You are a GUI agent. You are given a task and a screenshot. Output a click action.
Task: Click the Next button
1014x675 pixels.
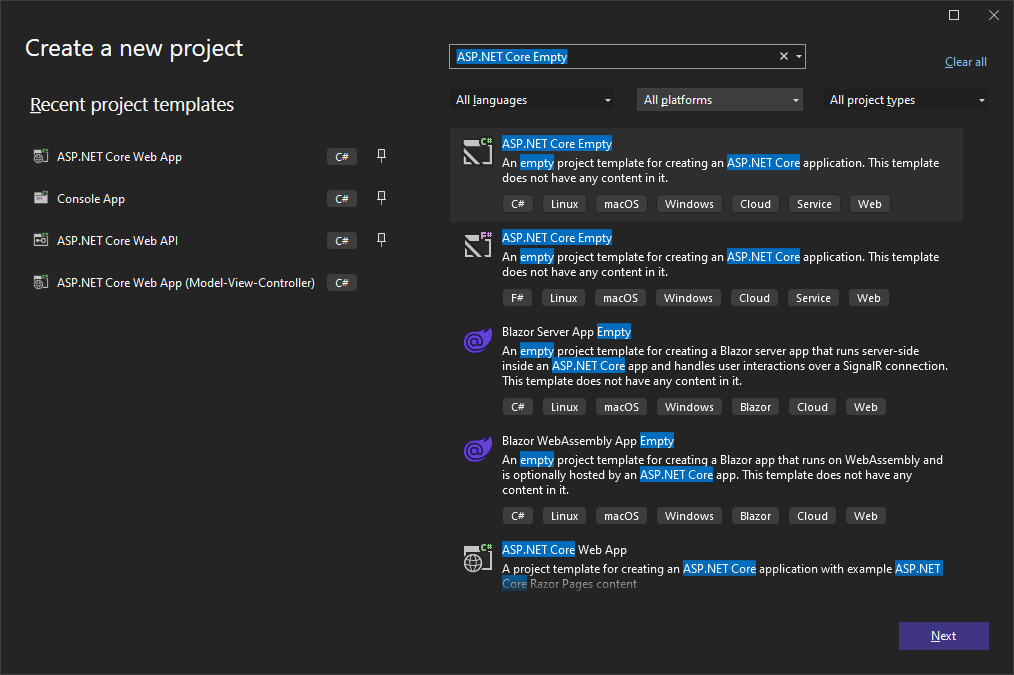[x=944, y=636]
